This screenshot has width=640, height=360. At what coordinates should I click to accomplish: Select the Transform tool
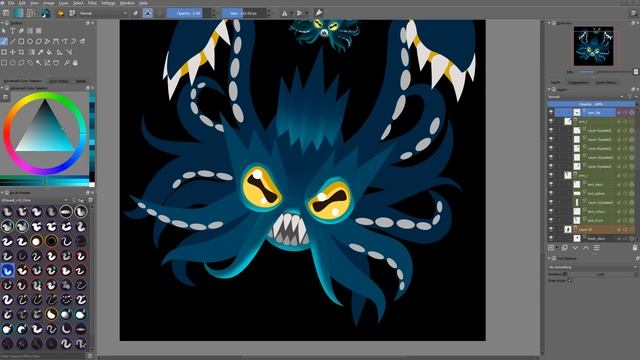tap(4, 52)
